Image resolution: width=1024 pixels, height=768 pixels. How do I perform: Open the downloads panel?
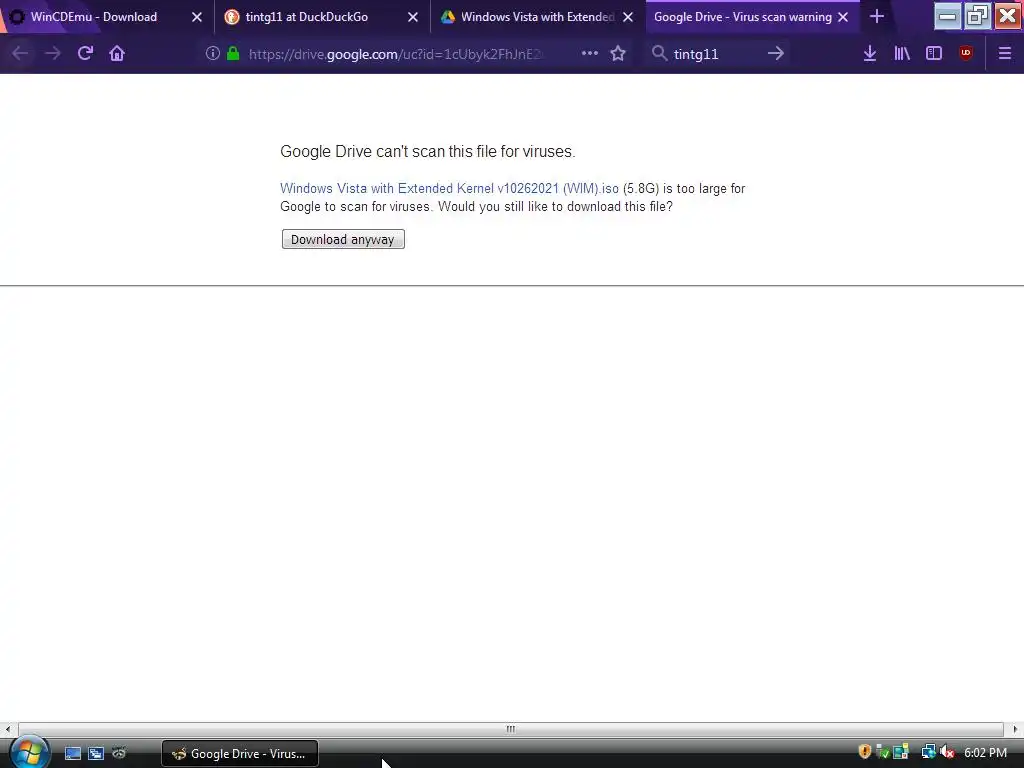pos(870,54)
